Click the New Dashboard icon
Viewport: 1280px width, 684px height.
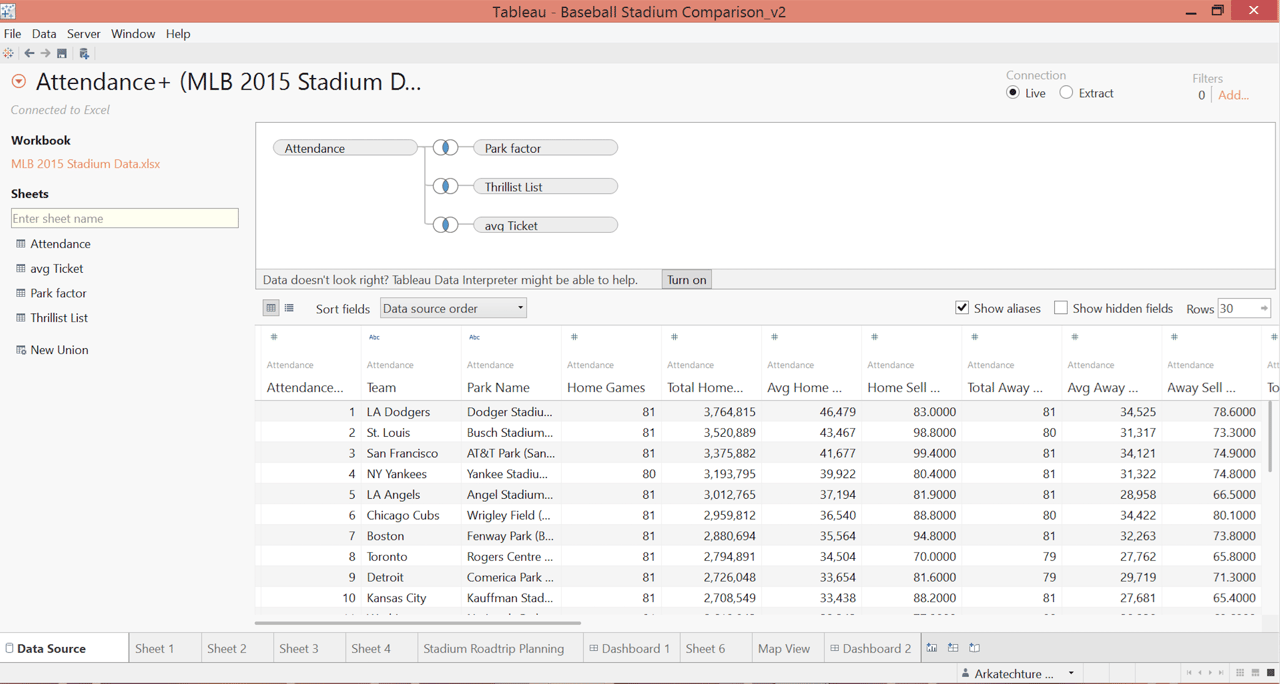click(953, 648)
